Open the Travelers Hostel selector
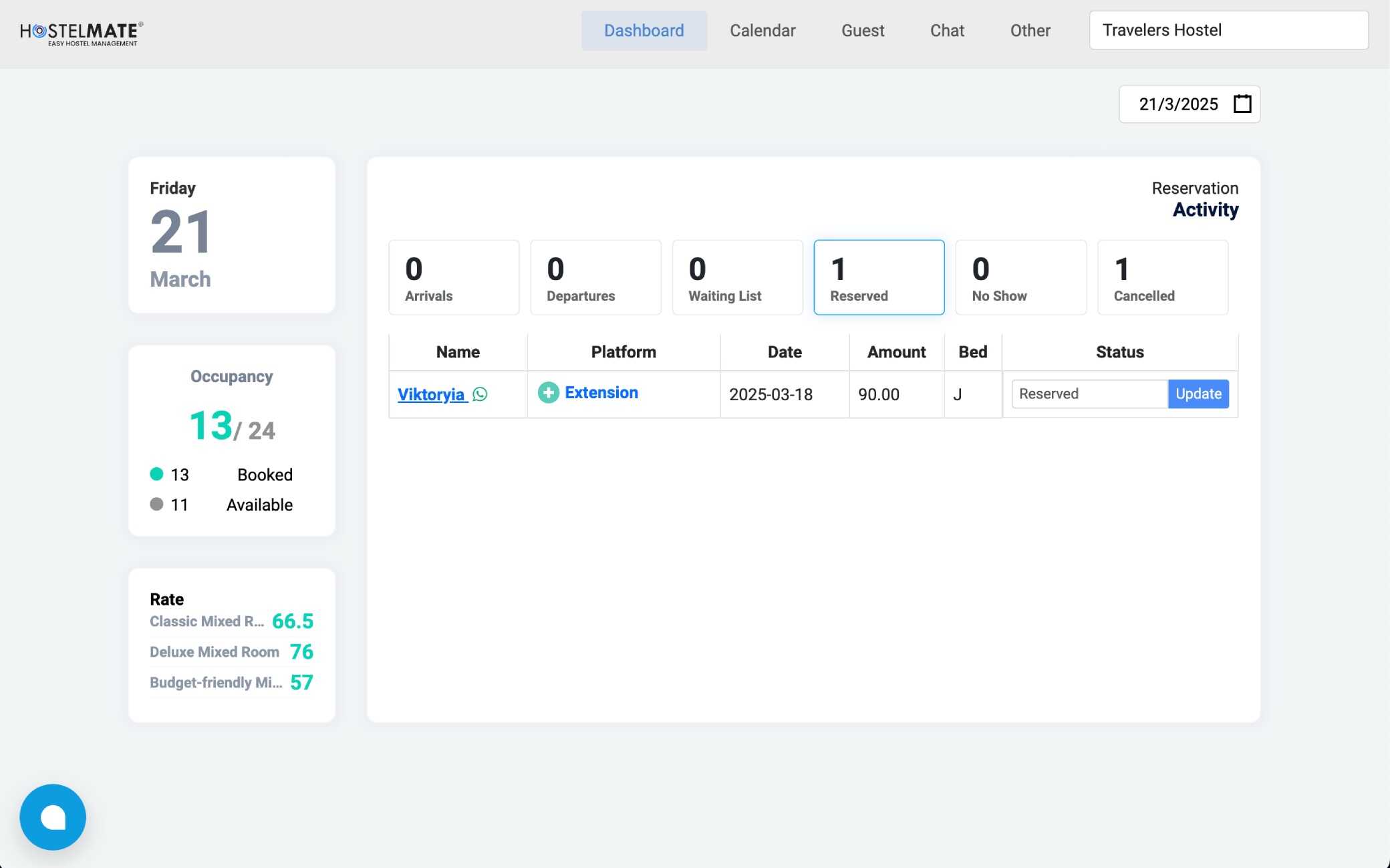The height and width of the screenshot is (868, 1390). (x=1228, y=30)
